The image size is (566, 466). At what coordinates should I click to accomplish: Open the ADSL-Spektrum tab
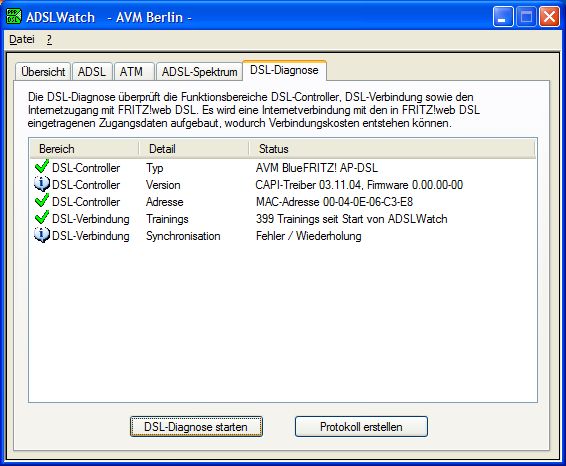[199, 71]
